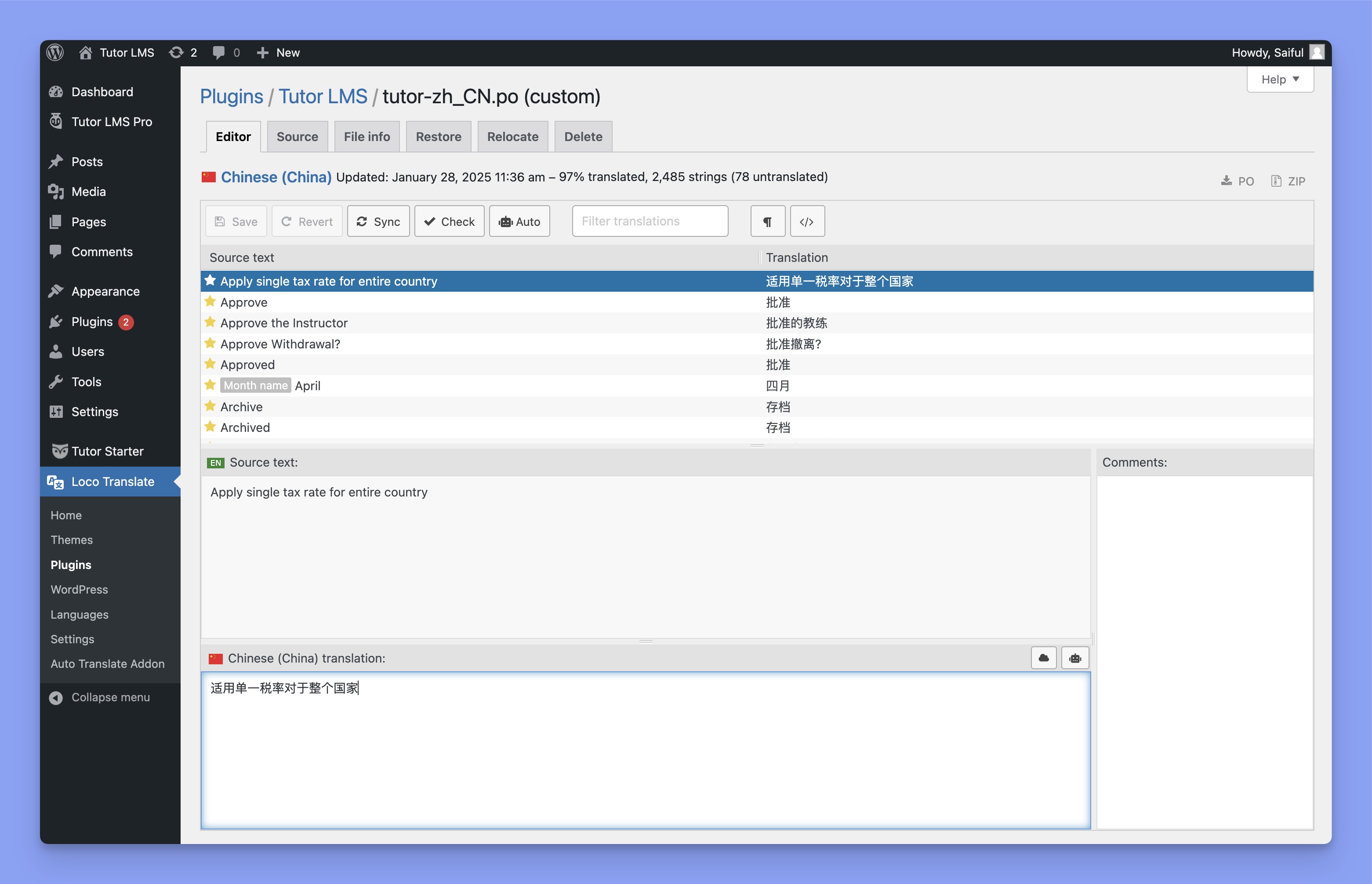Viewport: 1372px width, 884px height.
Task: Switch to the File info tab
Action: point(367,137)
